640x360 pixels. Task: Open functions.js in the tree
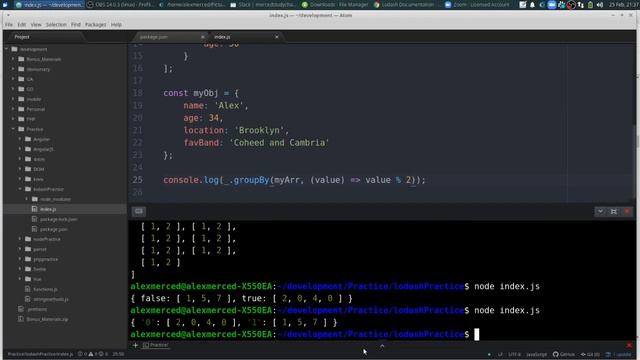tap(45, 289)
